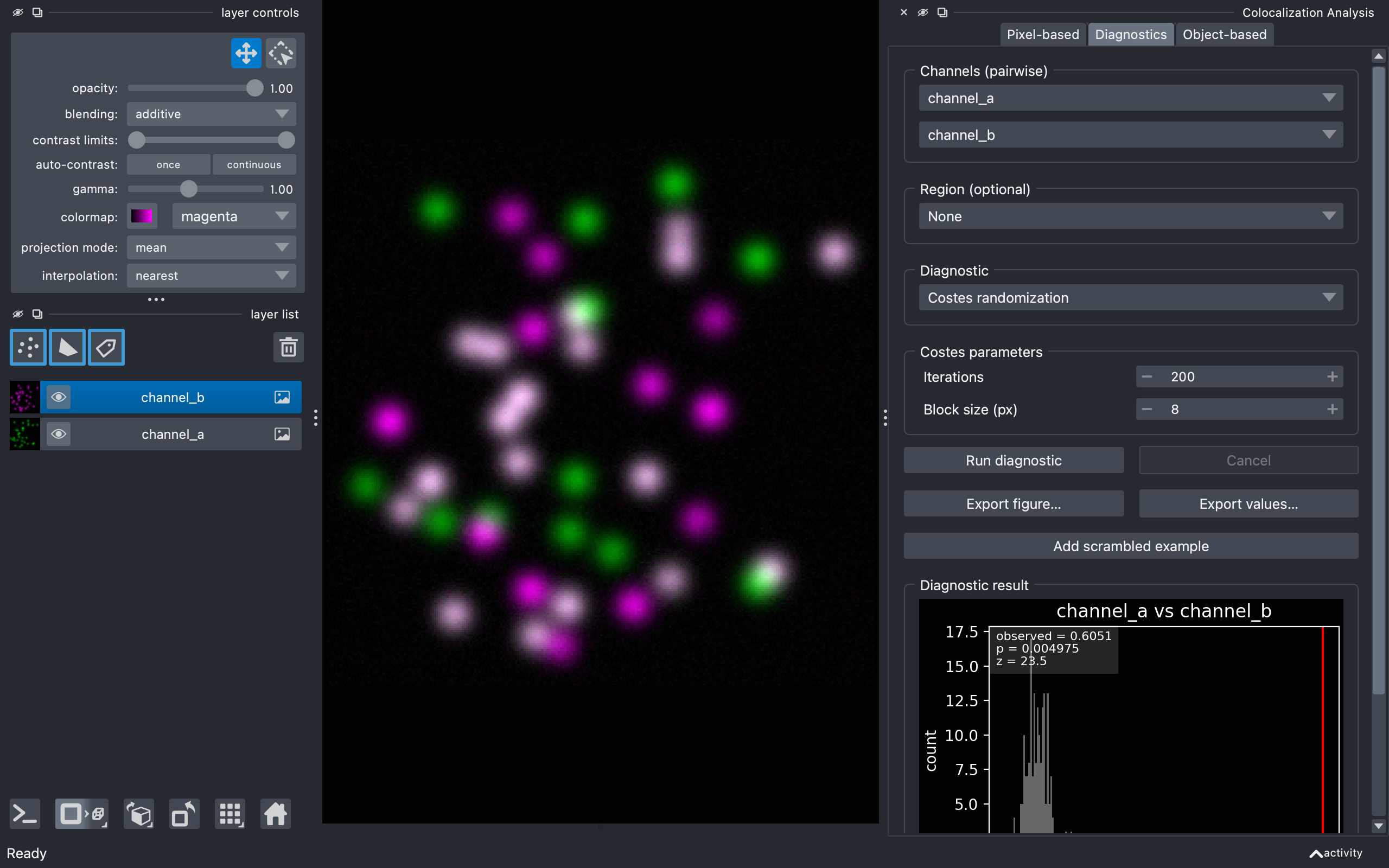Image resolution: width=1389 pixels, height=868 pixels.
Task: Switch to the Pixel-based tab
Action: [1043, 34]
